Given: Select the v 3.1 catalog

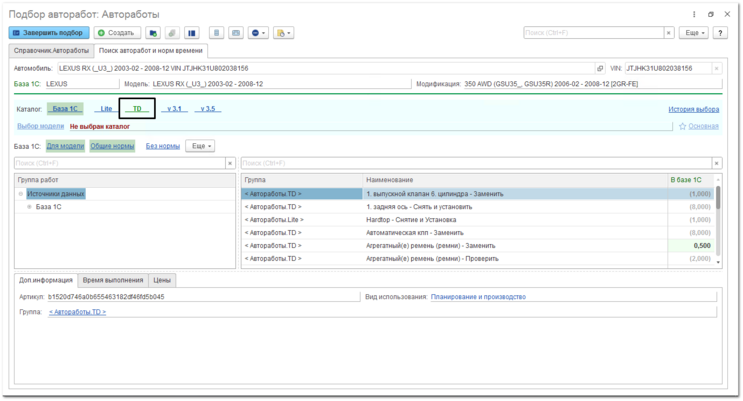Looking at the screenshot, I should pos(174,109).
